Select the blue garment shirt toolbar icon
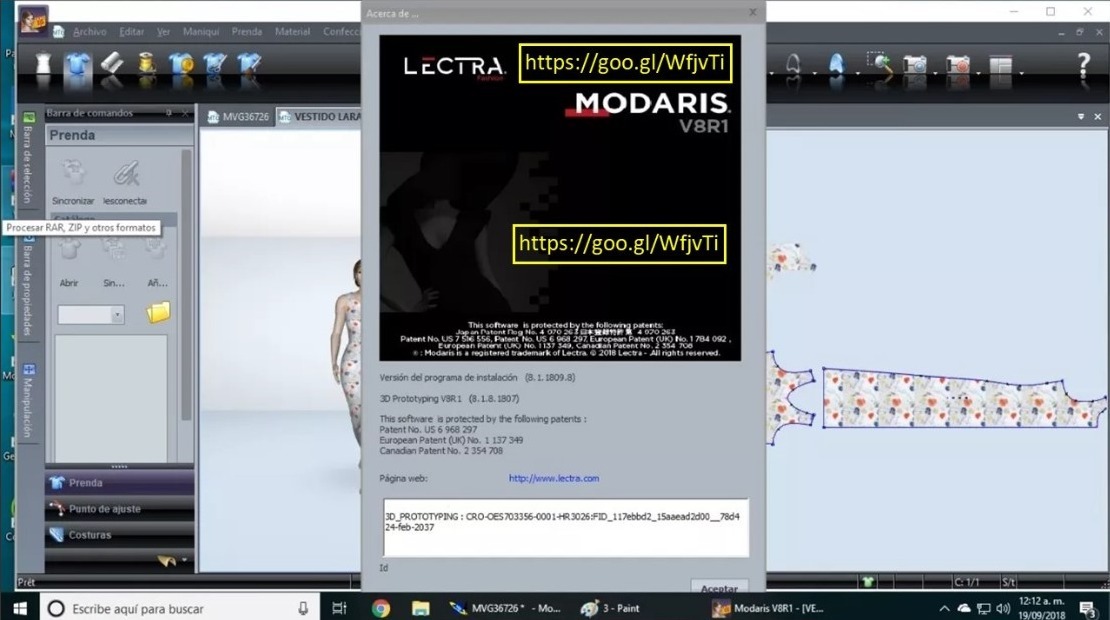This screenshot has width=1110, height=620. 77,64
